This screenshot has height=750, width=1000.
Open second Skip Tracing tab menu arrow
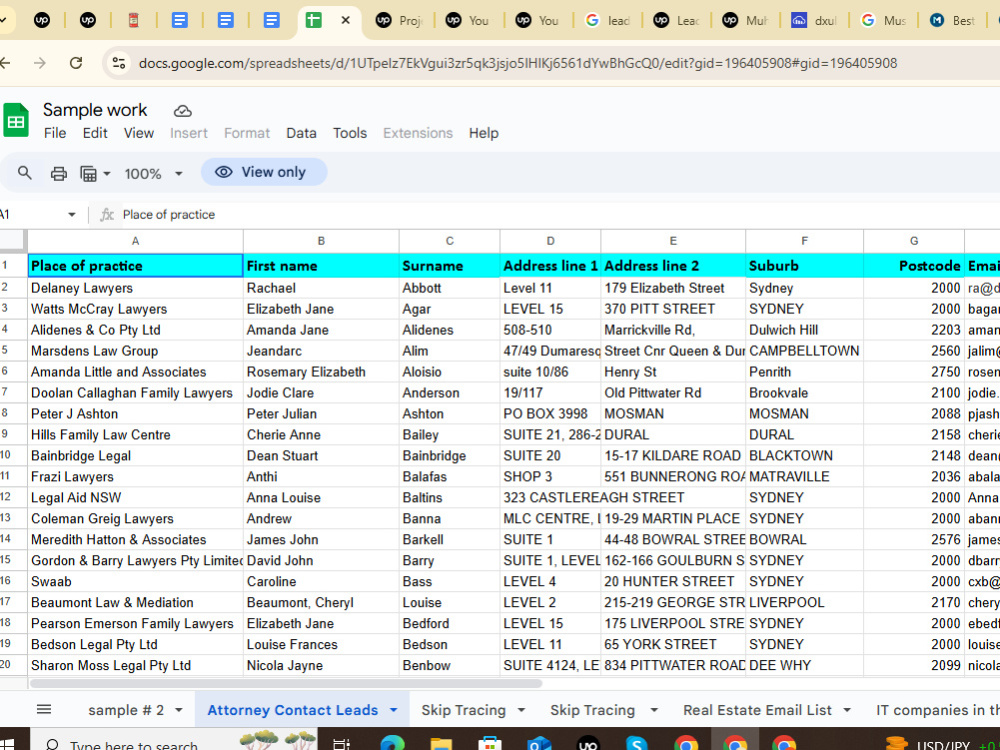(x=654, y=710)
